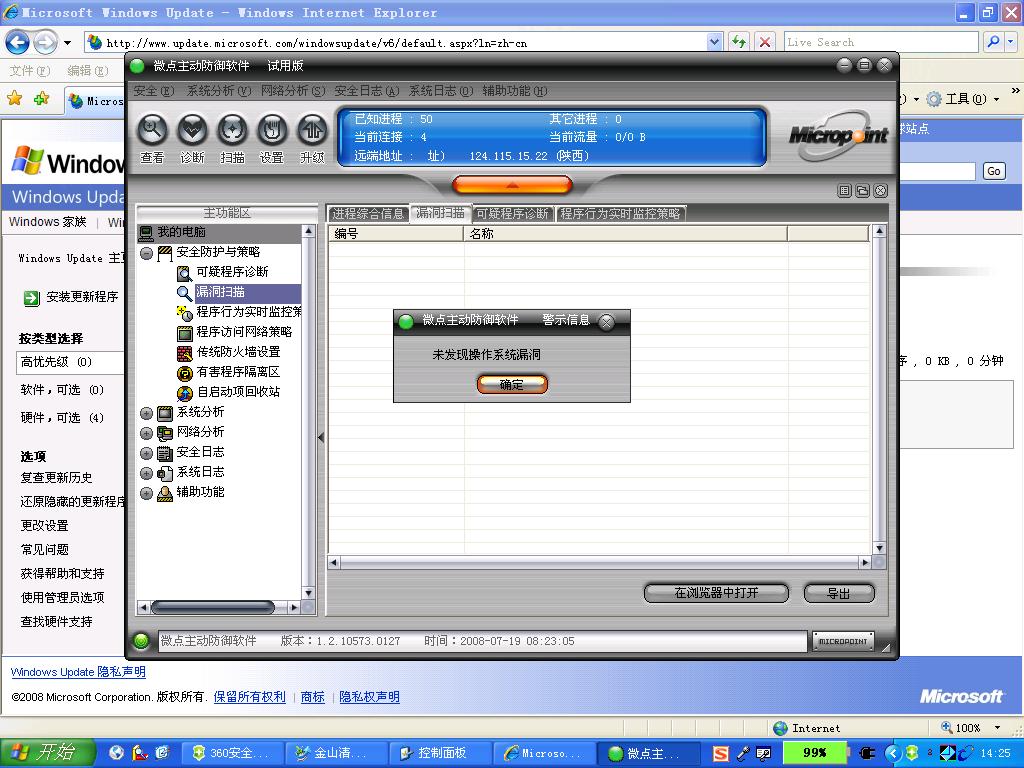Collapse the sidebar using the splitter arrow

pyautogui.click(x=321, y=437)
